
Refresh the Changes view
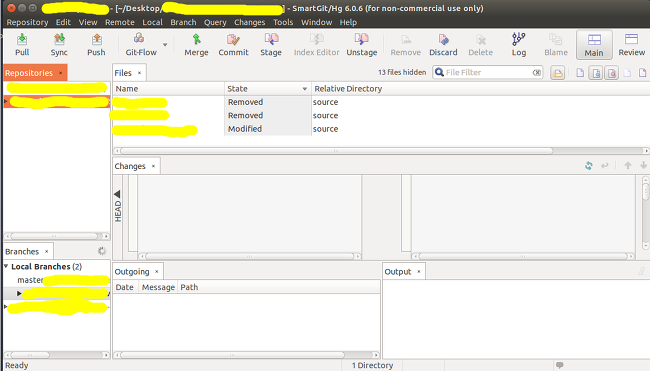click(589, 166)
